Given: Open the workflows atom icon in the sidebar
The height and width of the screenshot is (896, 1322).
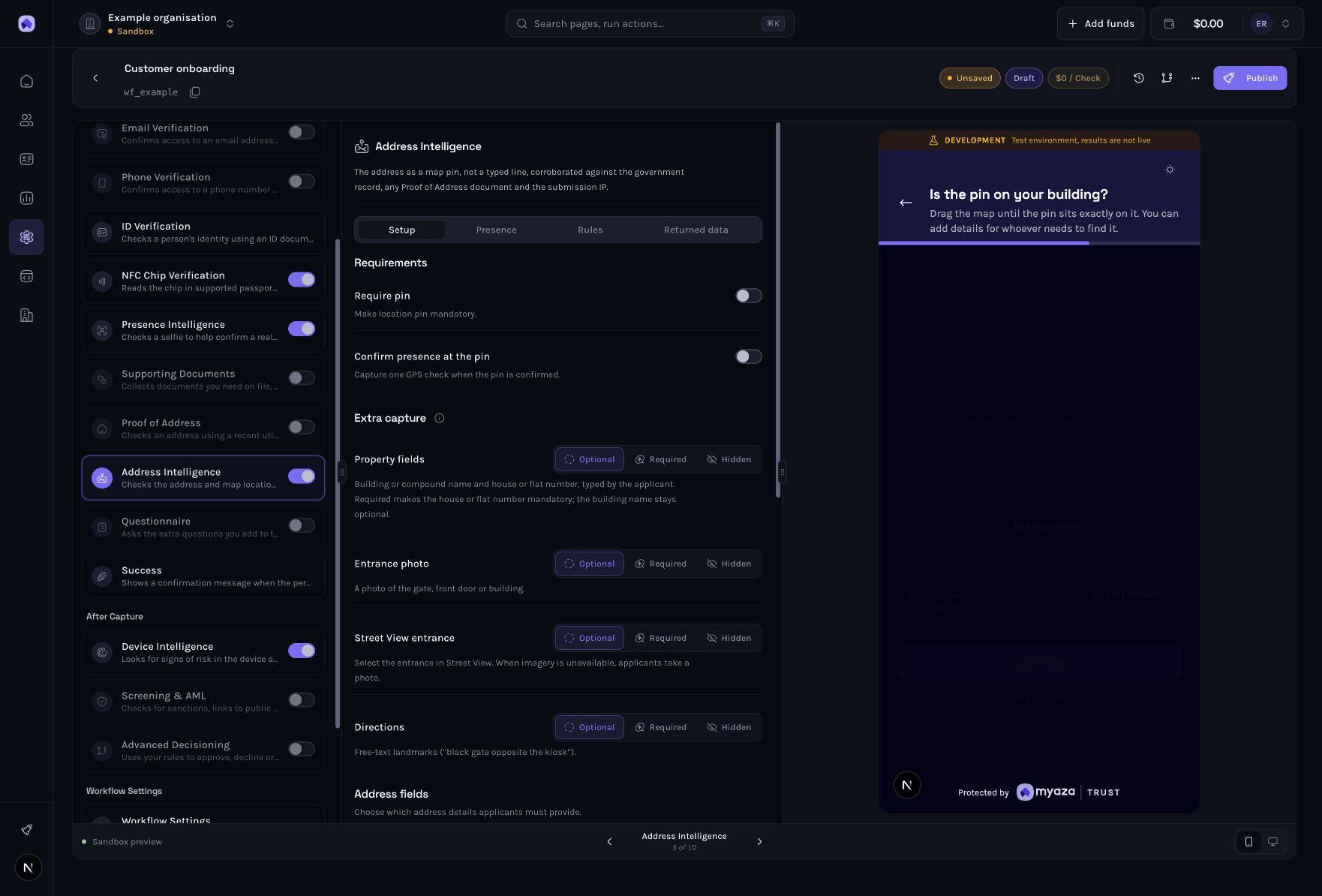Looking at the screenshot, I should tap(26, 237).
